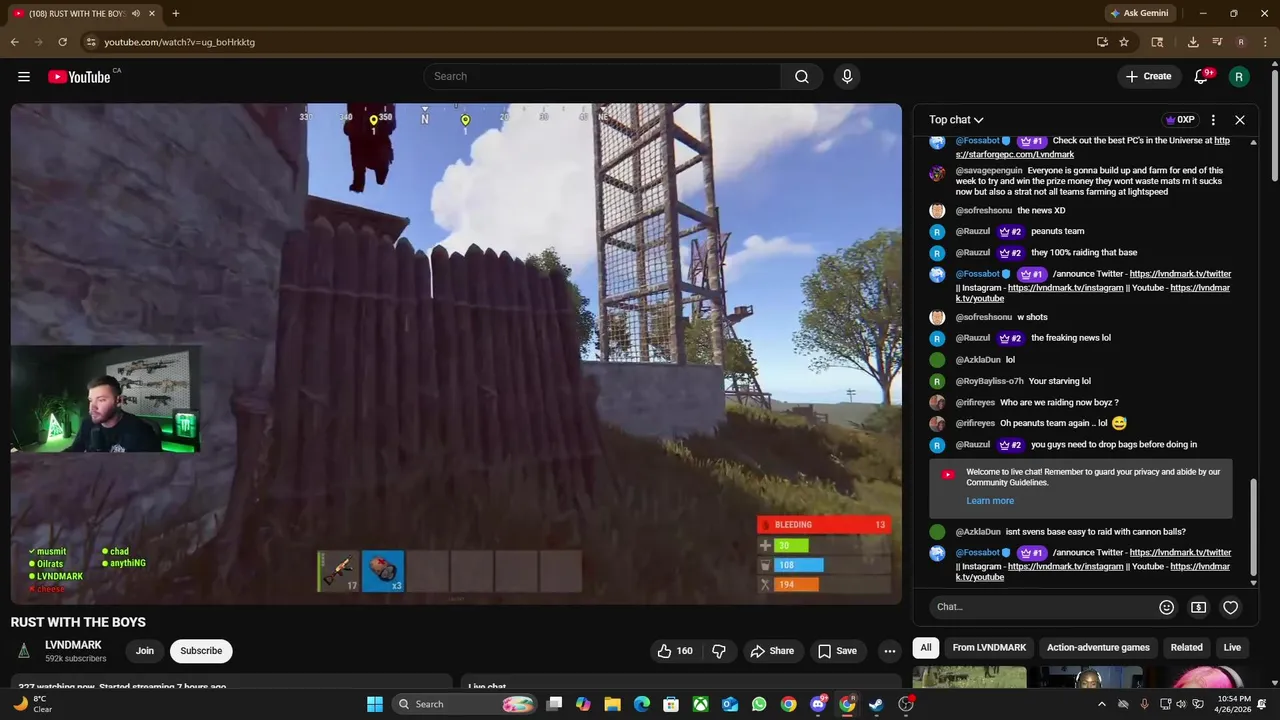Dislike the video with thumbs down

719,651
